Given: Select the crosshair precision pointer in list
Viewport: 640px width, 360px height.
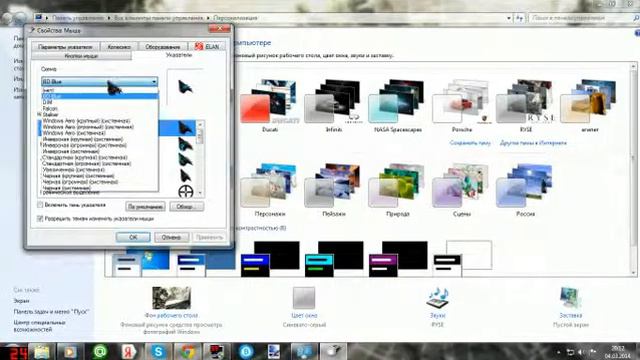Looking at the screenshot, I should (x=186, y=191).
